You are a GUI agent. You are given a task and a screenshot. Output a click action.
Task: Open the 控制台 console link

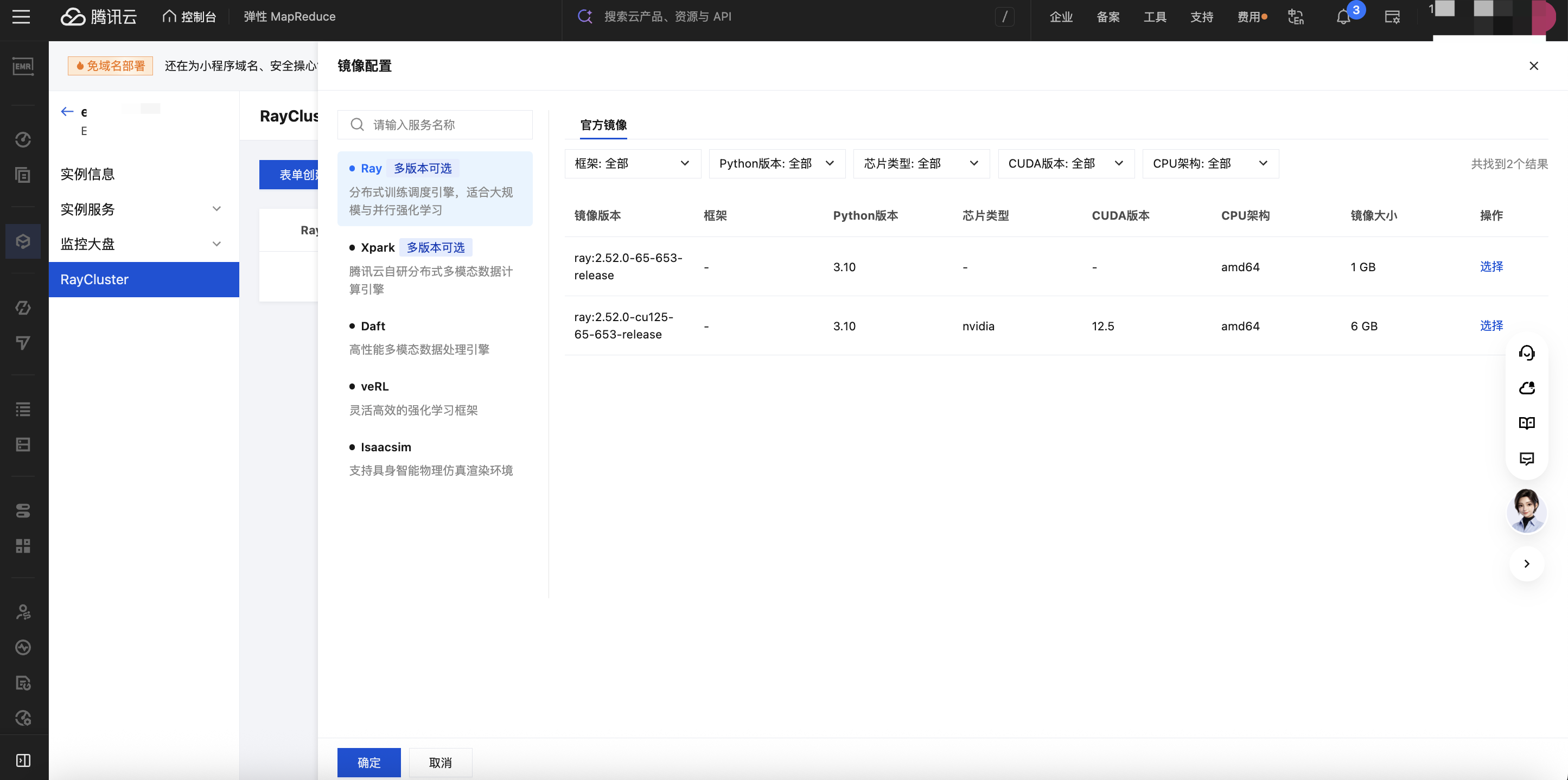pyautogui.click(x=189, y=16)
